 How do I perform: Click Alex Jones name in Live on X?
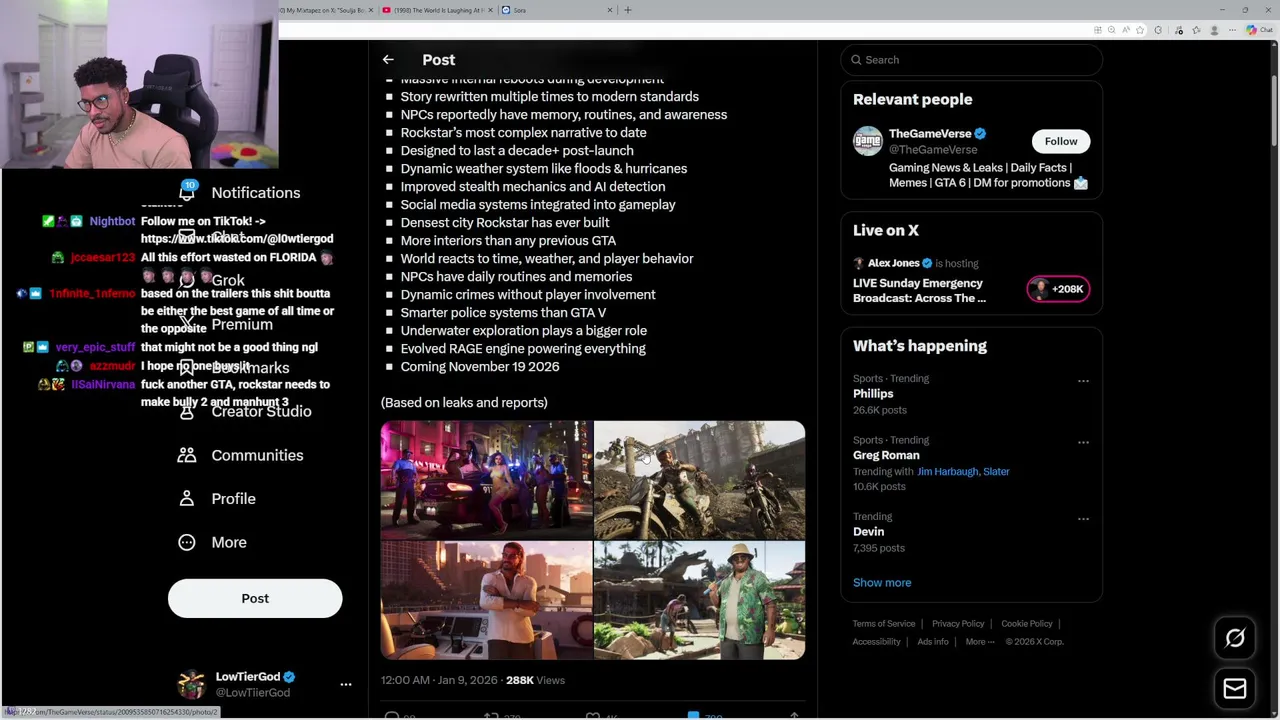(894, 263)
